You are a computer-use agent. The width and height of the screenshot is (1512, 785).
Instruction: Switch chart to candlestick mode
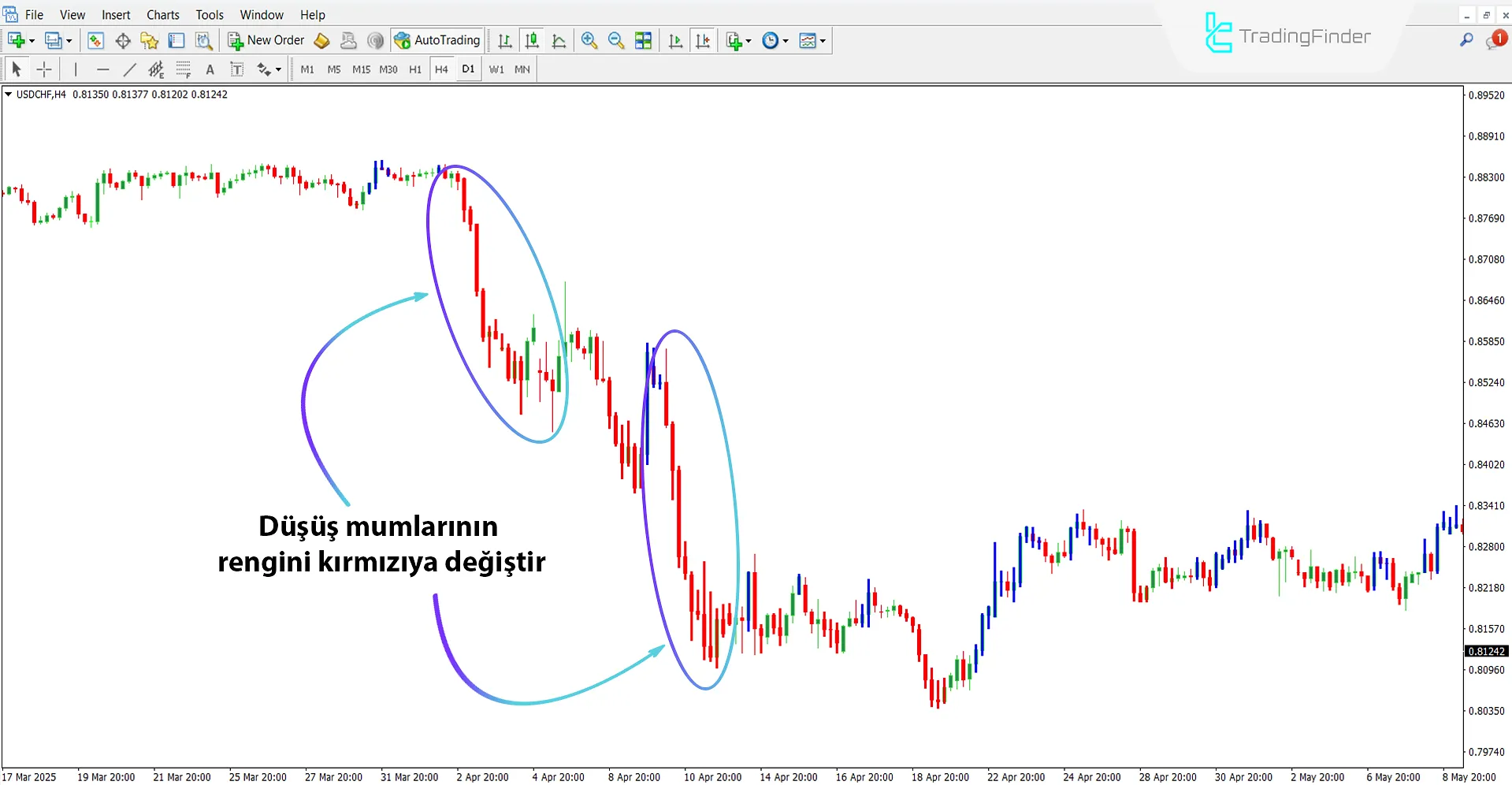pyautogui.click(x=532, y=40)
